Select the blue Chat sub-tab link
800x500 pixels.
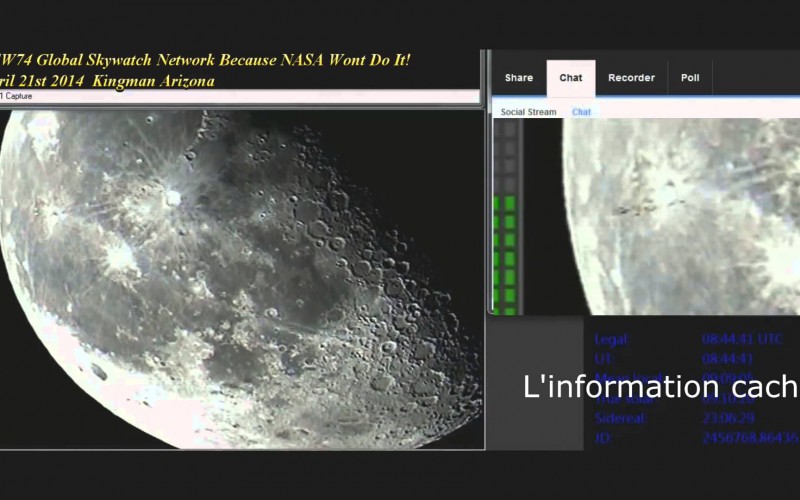click(581, 112)
